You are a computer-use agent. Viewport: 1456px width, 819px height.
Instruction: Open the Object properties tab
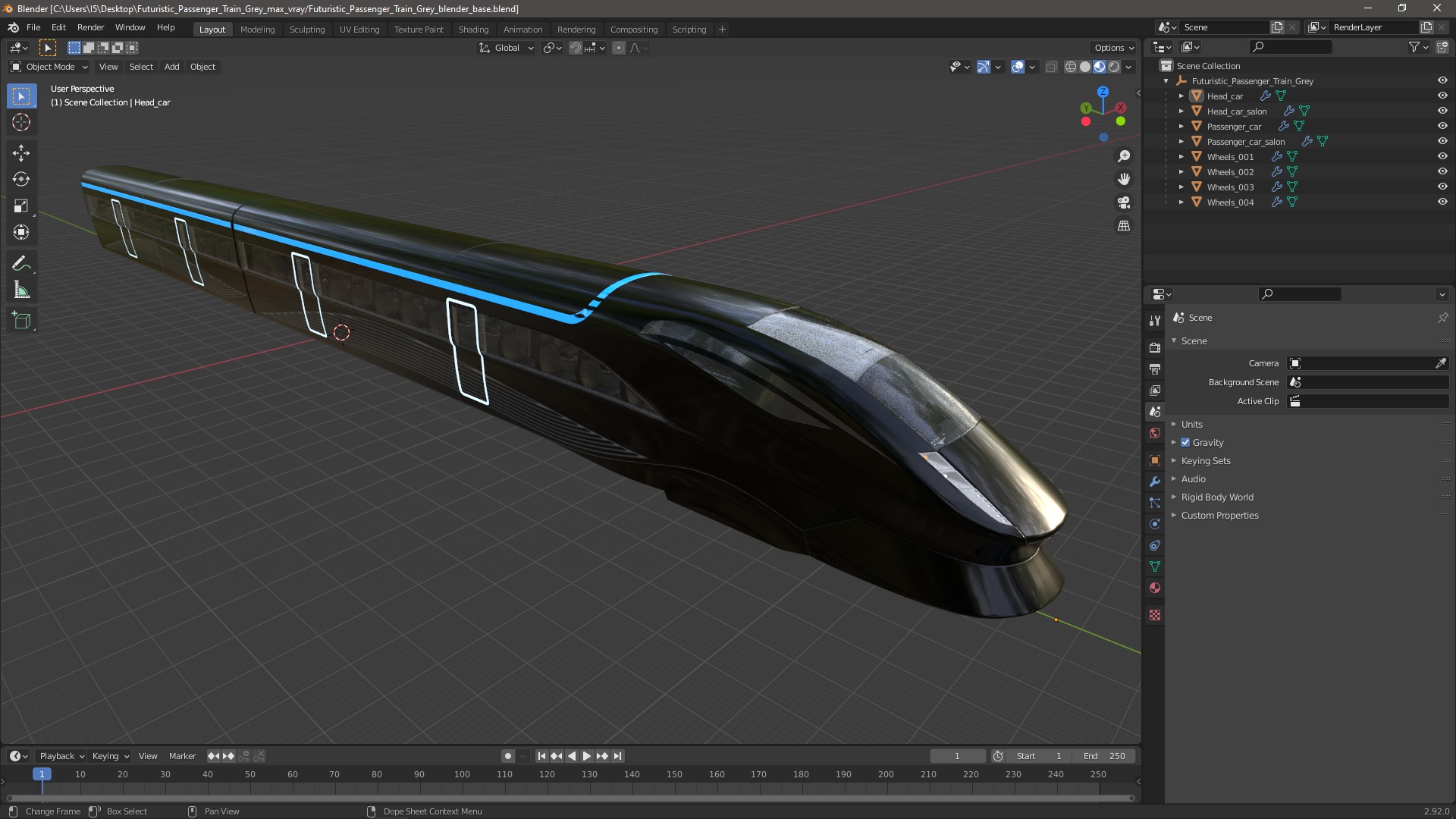[x=1155, y=460]
